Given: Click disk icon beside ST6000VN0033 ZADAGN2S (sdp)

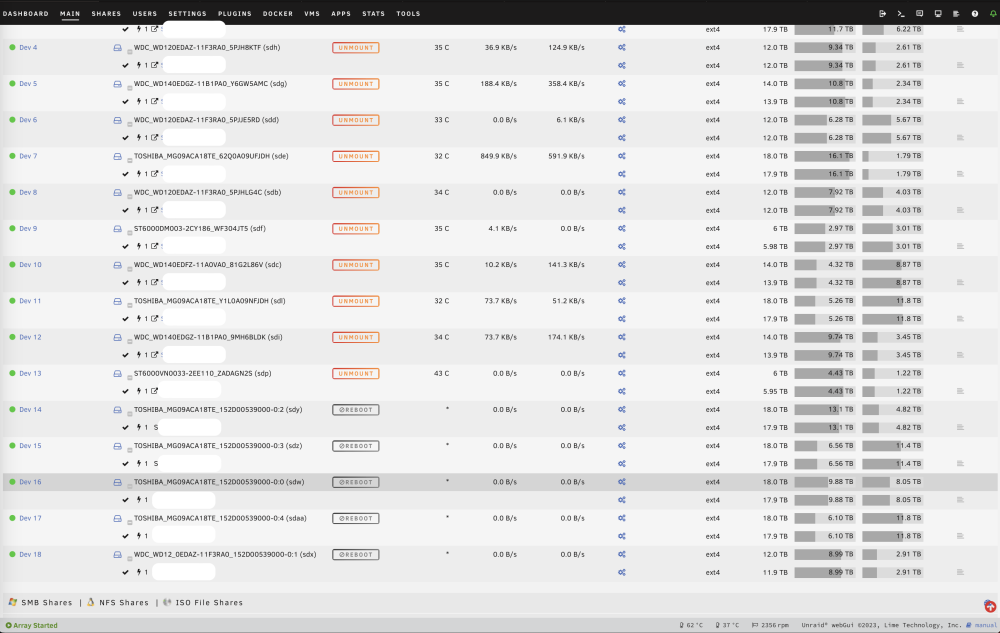Looking at the screenshot, I should click(117, 374).
